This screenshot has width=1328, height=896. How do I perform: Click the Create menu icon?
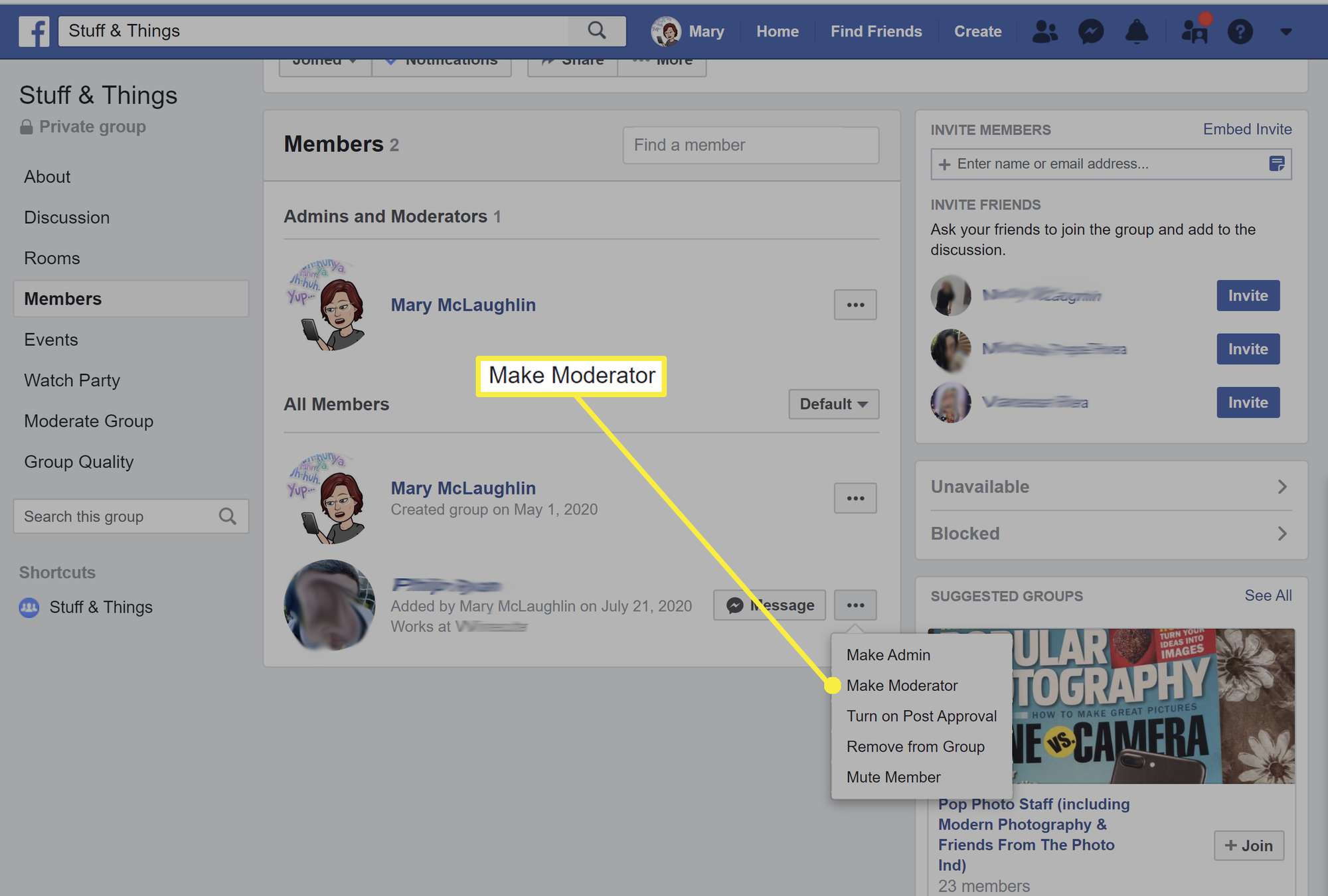pyautogui.click(x=978, y=30)
